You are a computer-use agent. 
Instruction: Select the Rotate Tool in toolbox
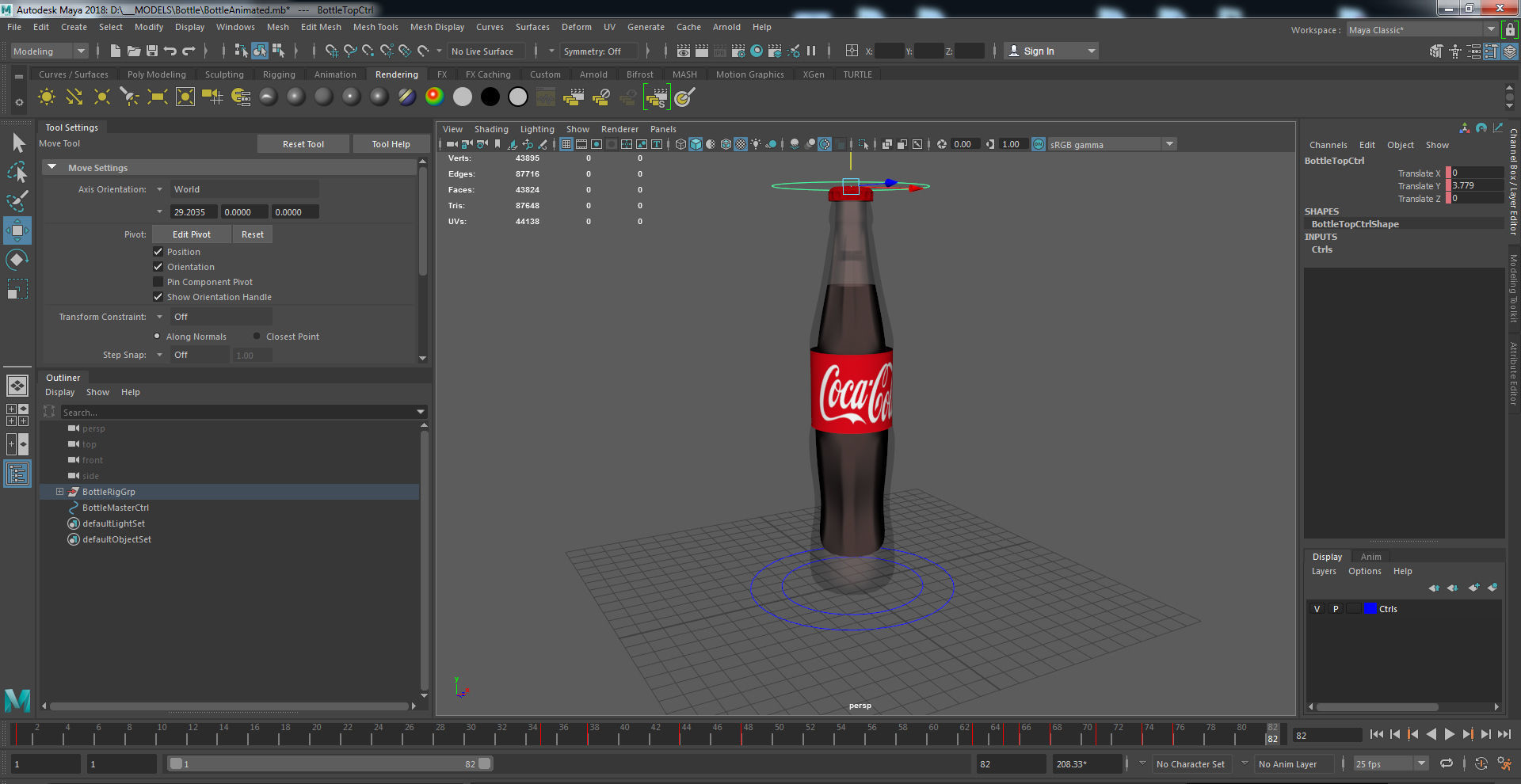click(17, 260)
